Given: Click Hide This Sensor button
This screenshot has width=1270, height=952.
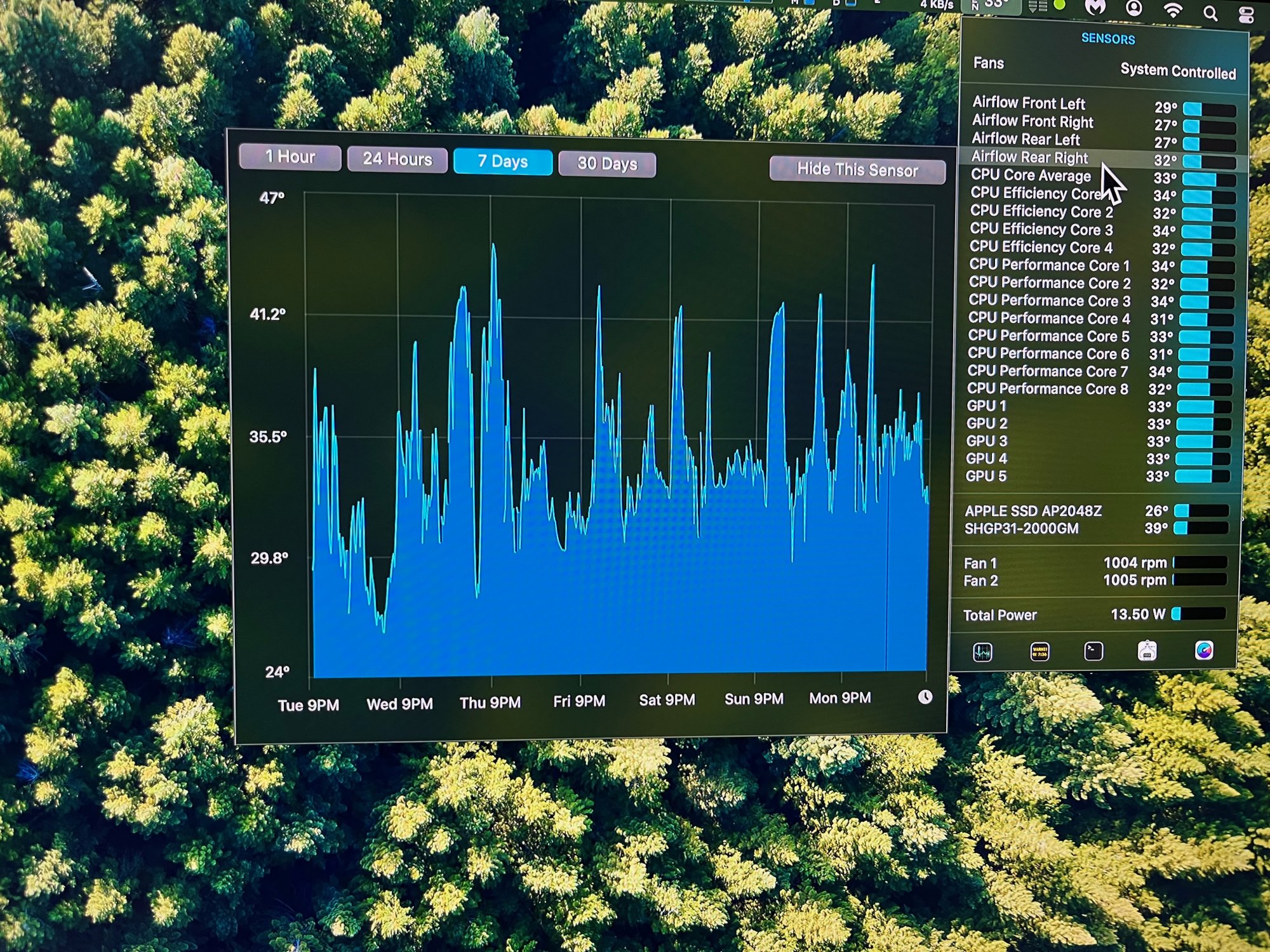Looking at the screenshot, I should 857,170.
